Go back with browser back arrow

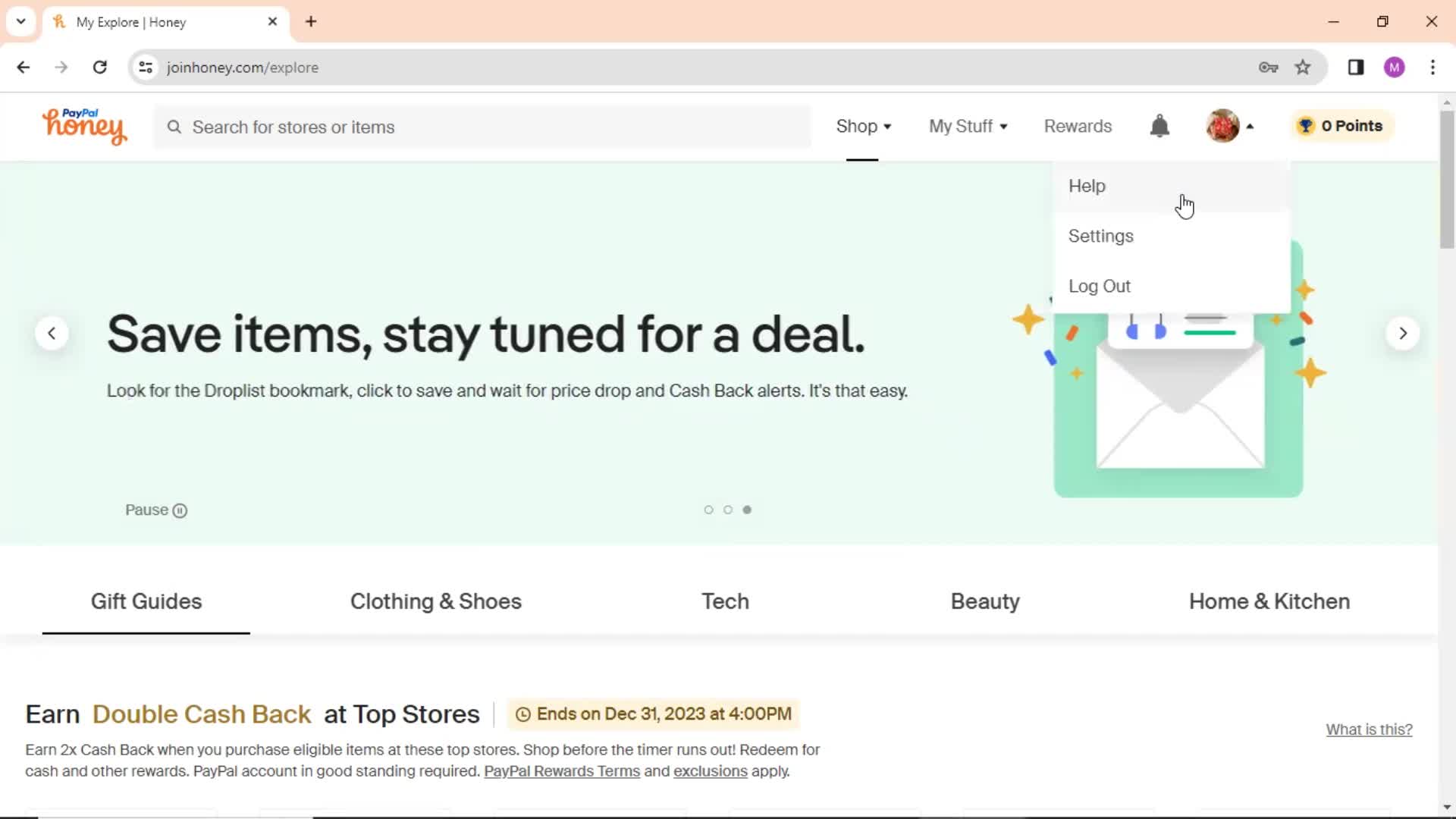pyautogui.click(x=24, y=67)
